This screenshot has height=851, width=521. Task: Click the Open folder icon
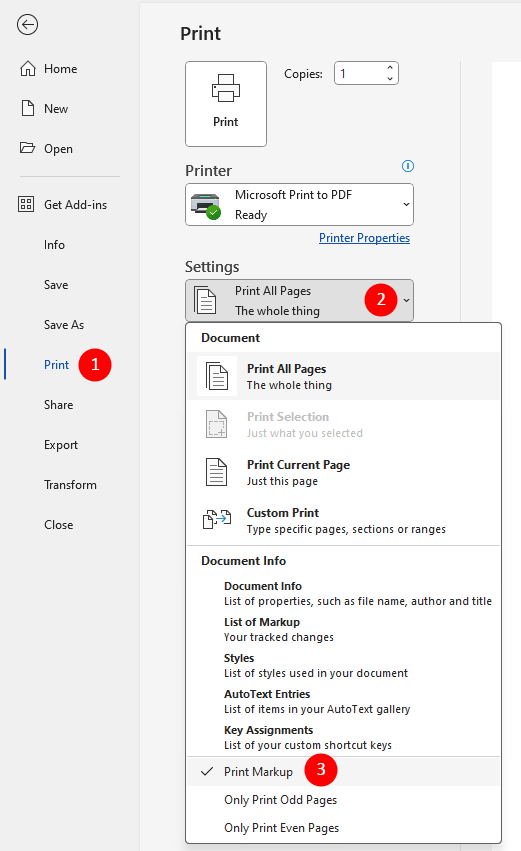point(27,148)
